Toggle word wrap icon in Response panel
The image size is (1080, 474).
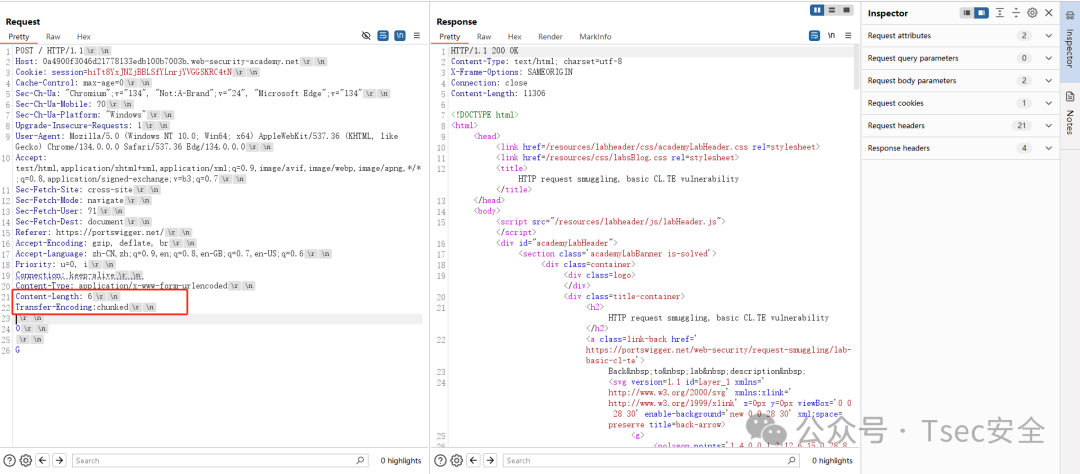(x=815, y=35)
